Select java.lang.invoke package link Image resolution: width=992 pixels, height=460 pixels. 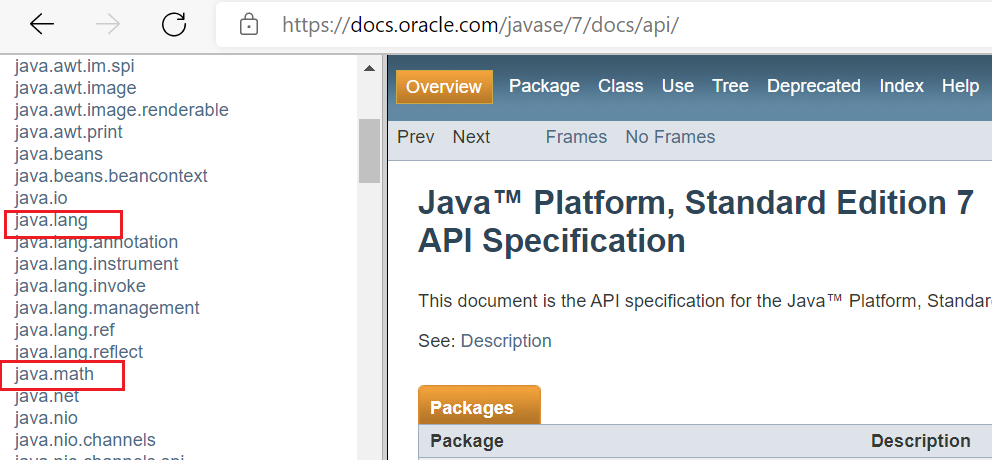(80, 286)
